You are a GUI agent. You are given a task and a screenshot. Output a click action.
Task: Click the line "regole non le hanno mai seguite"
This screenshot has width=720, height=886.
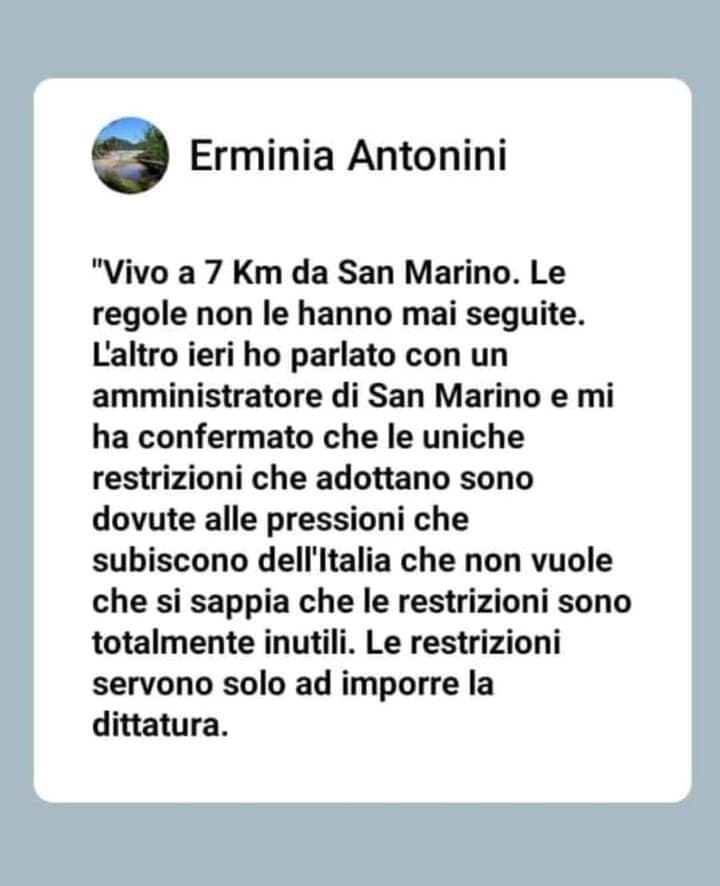(337, 314)
